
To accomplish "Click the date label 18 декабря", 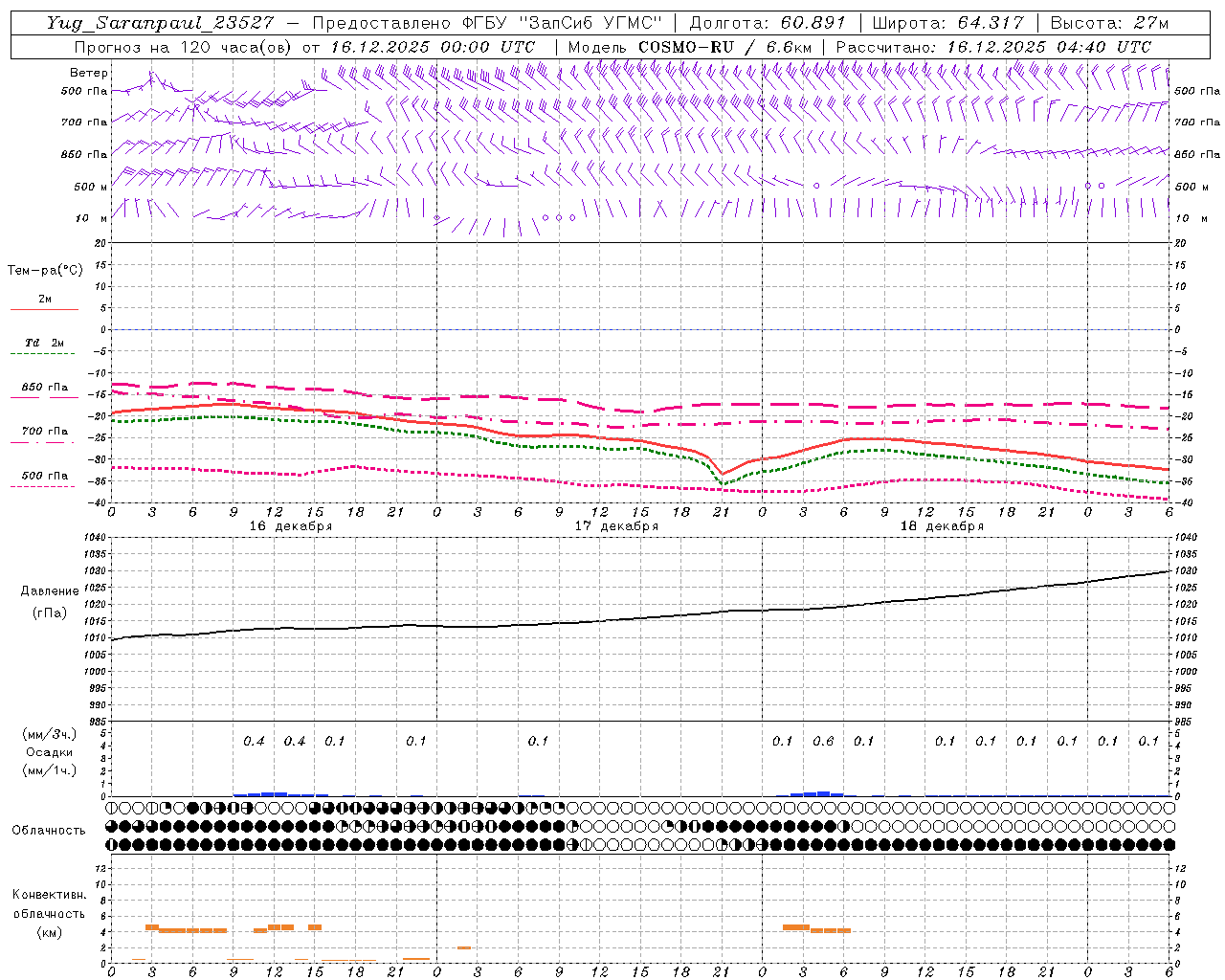I will click(x=942, y=526).
